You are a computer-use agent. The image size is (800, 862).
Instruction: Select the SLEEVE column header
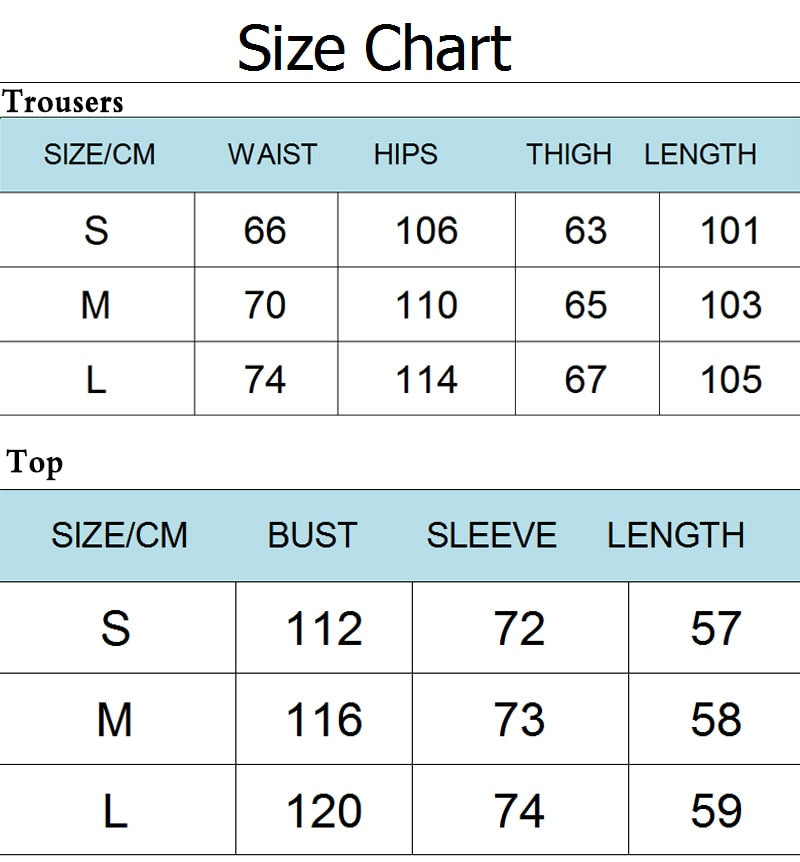[491, 535]
